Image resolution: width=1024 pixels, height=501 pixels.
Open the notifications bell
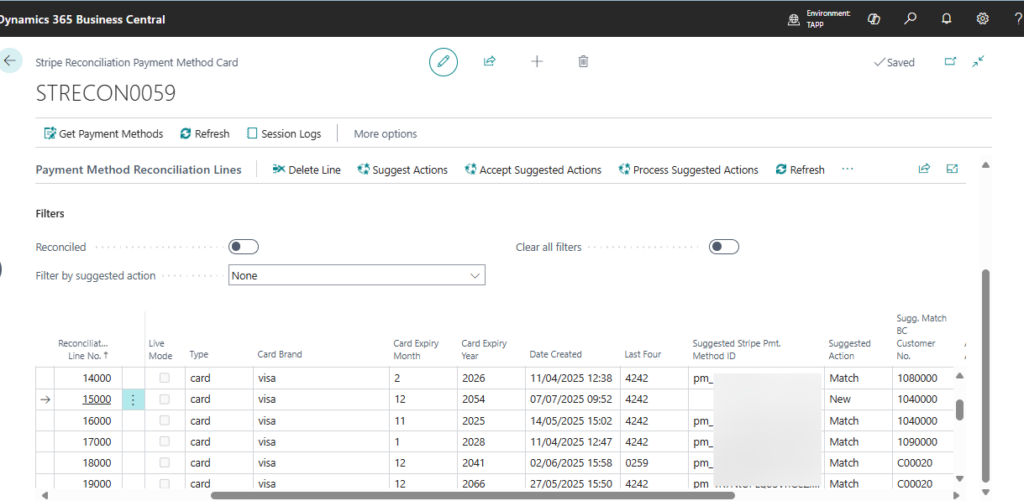[x=946, y=19]
